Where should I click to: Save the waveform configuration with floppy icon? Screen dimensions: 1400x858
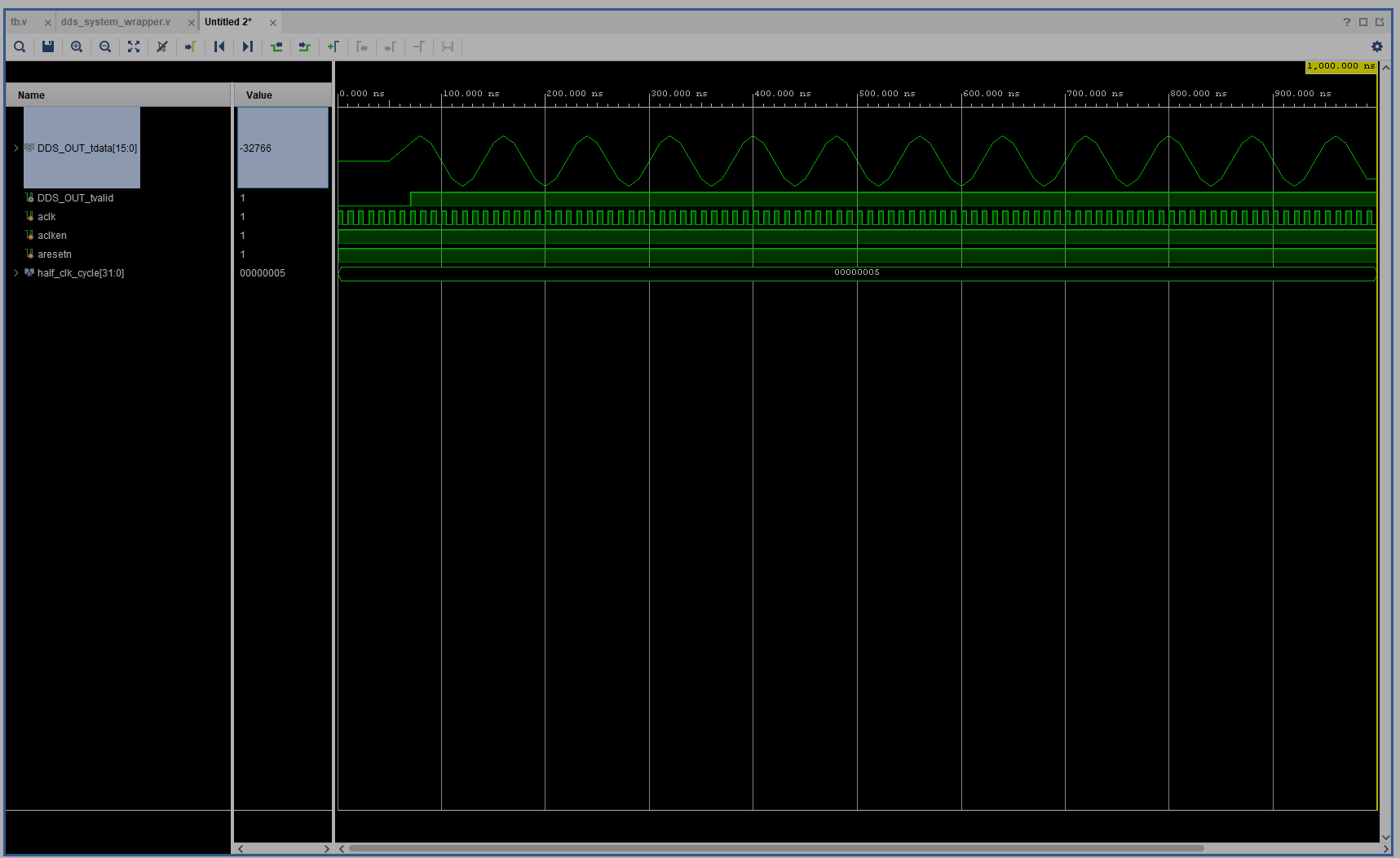pyautogui.click(x=48, y=46)
